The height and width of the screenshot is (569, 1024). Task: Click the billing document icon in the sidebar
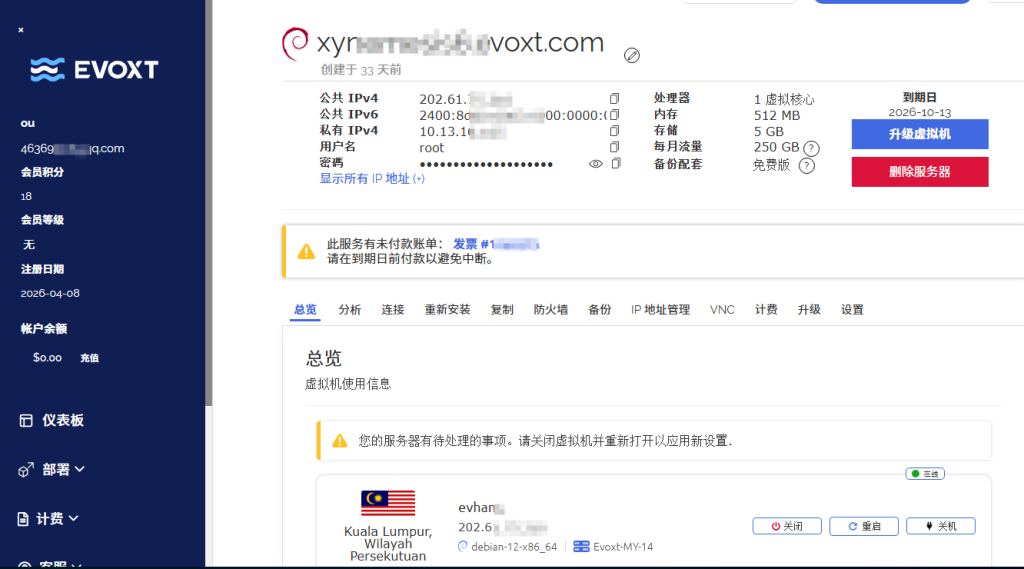pyautogui.click(x=23, y=519)
